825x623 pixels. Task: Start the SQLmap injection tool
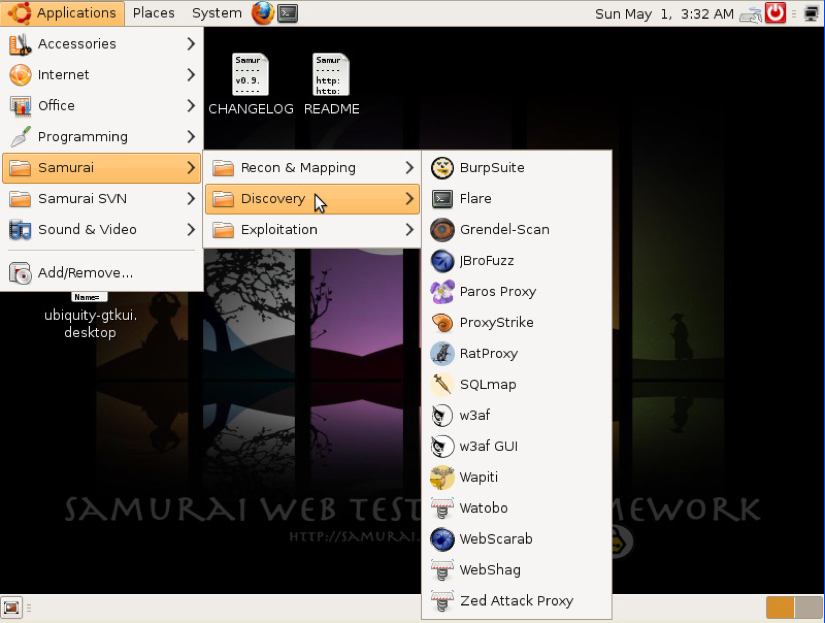pos(487,384)
